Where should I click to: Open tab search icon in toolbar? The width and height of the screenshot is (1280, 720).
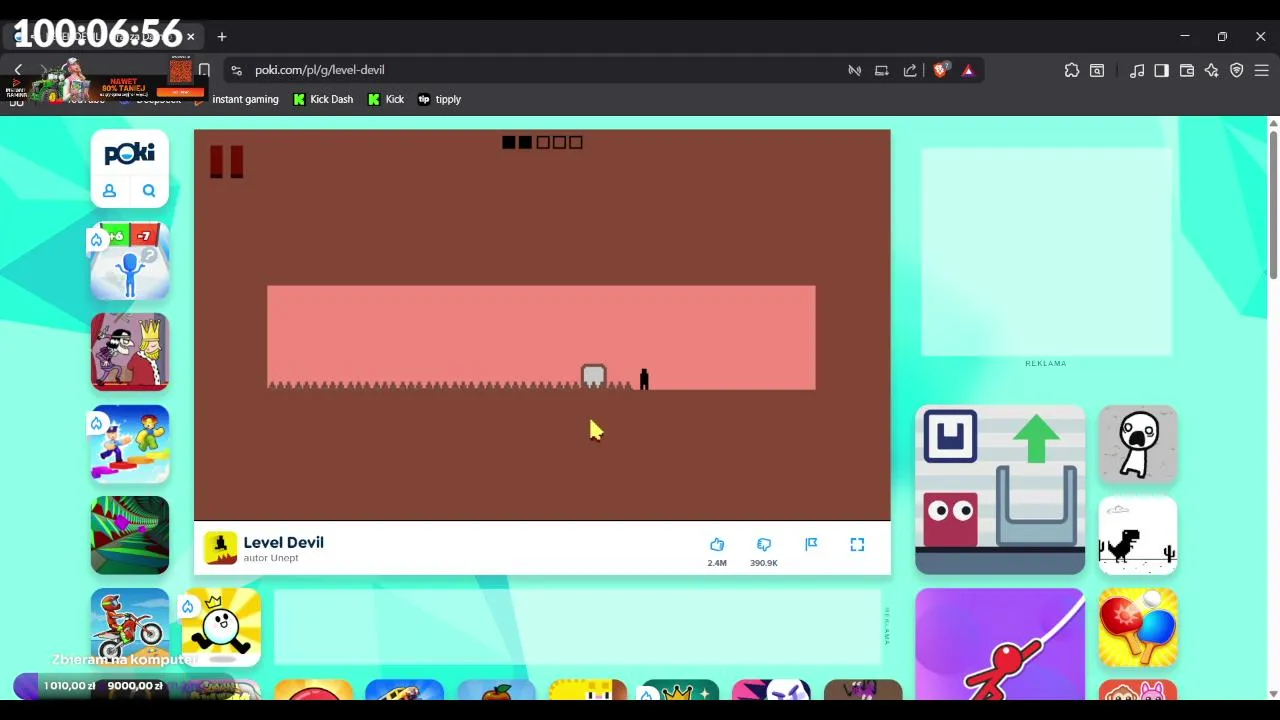pos(1097,70)
